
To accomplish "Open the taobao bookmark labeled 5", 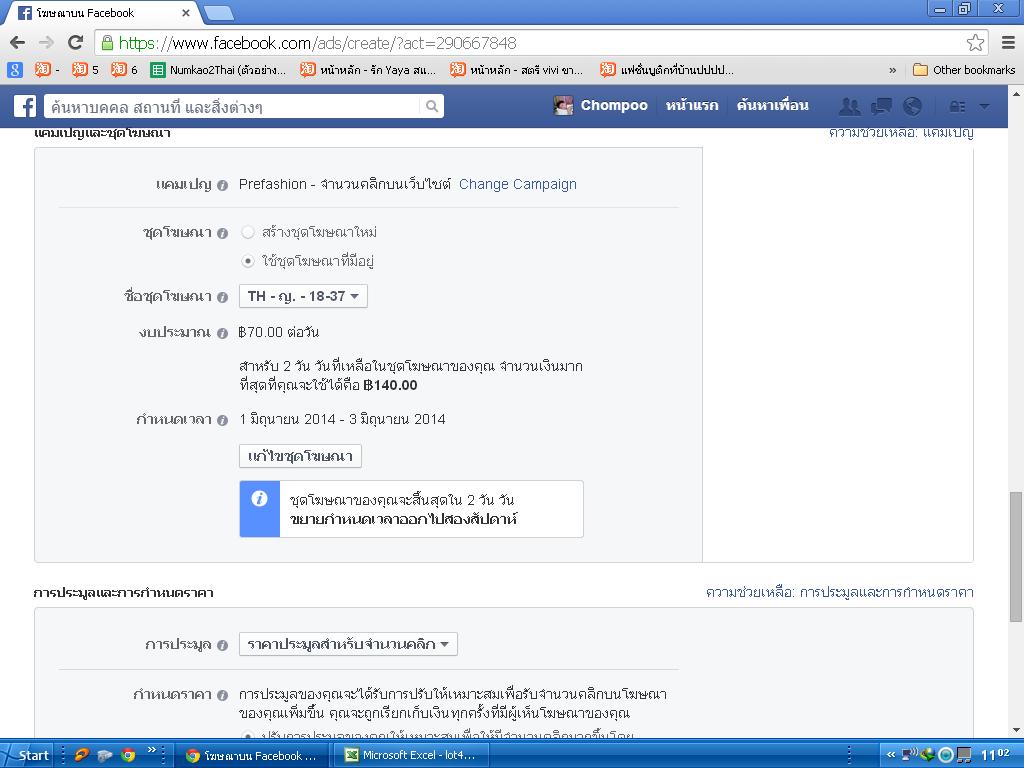I will pyautogui.click(x=85, y=70).
